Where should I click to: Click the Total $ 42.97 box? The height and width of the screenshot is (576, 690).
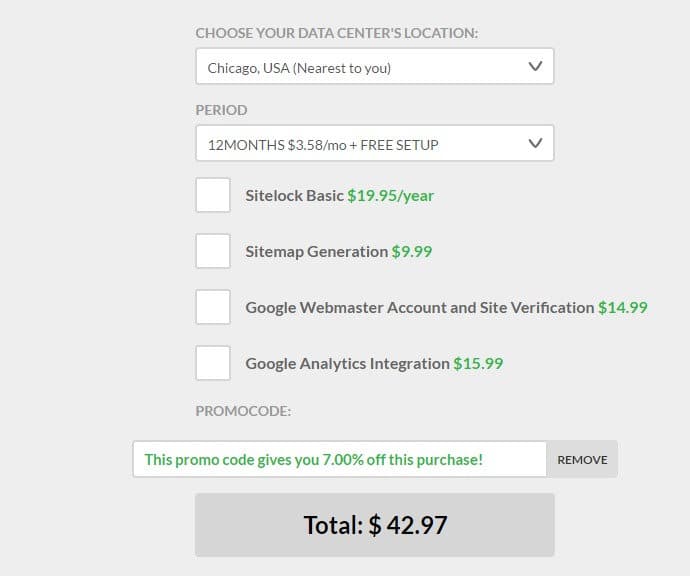[374, 525]
